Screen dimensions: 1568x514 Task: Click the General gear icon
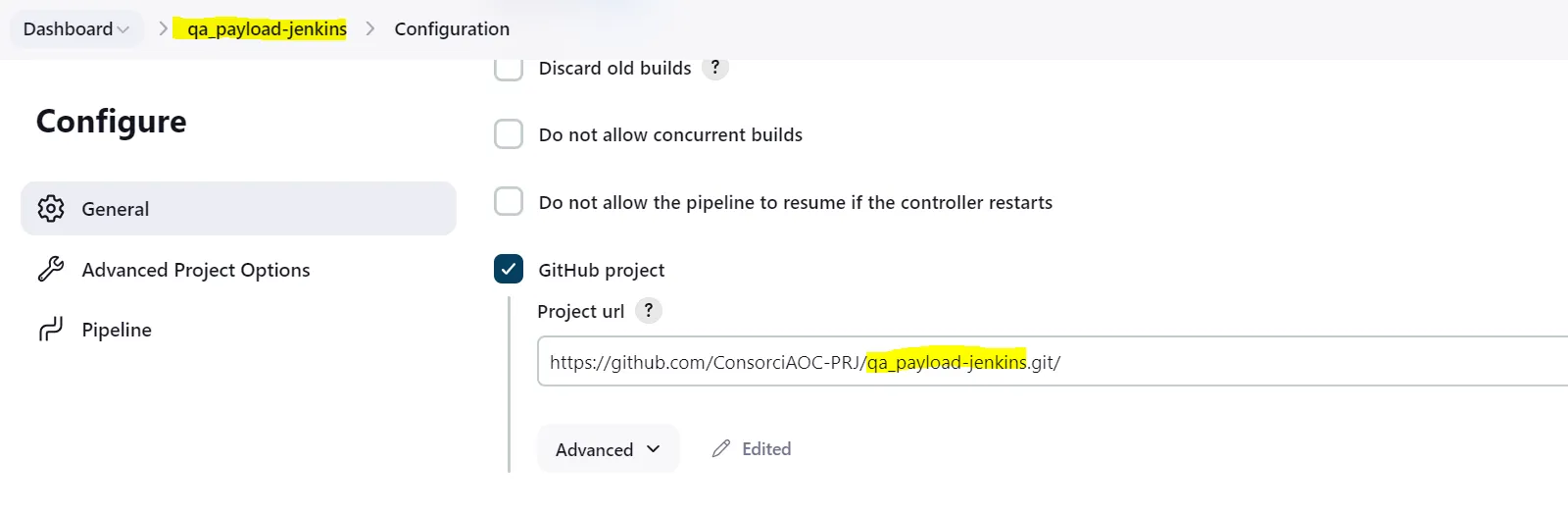pos(51,209)
